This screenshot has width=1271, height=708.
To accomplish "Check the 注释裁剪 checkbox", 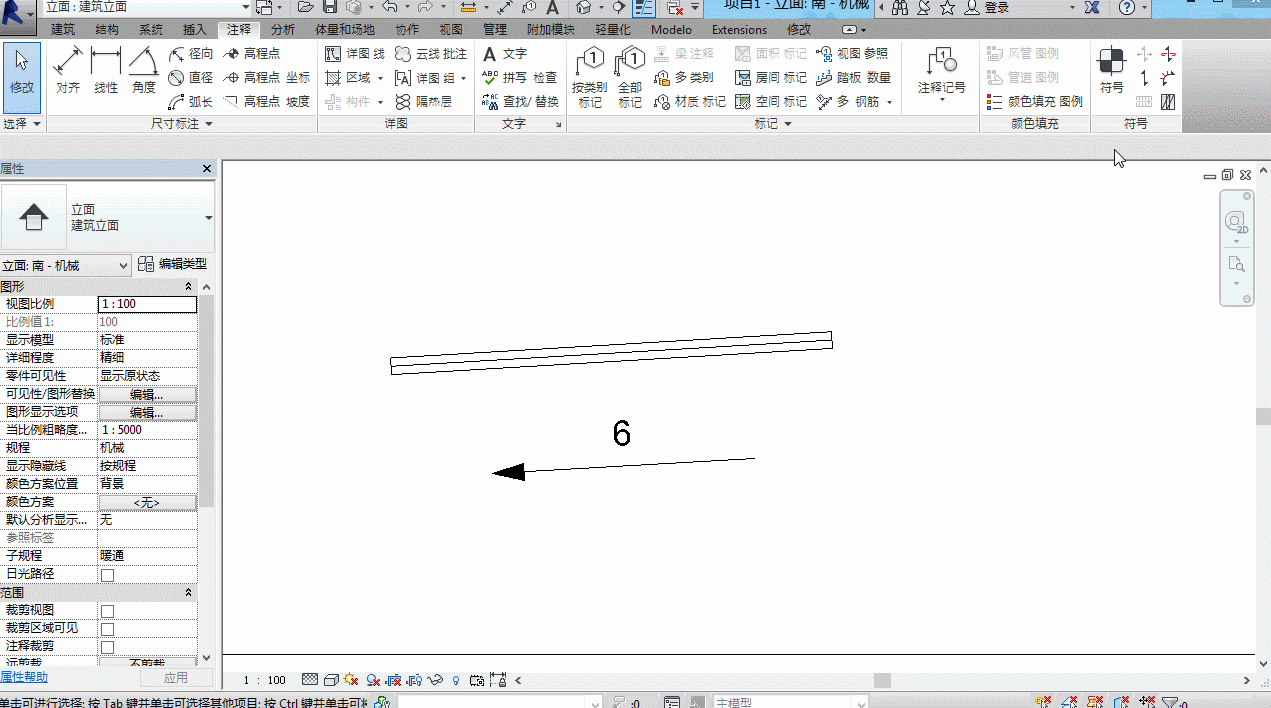I will pyautogui.click(x=107, y=647).
